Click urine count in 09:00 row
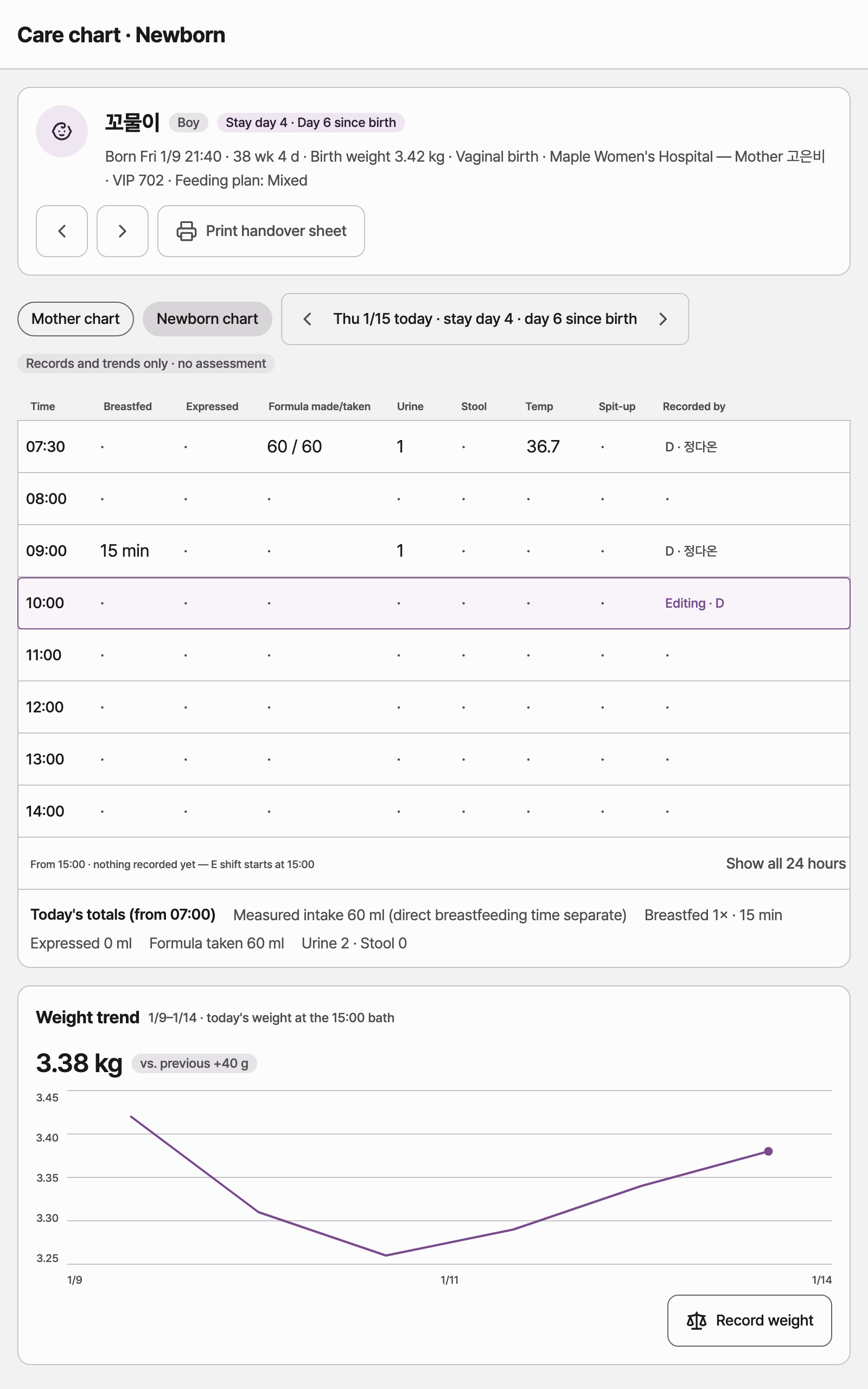 tap(400, 551)
